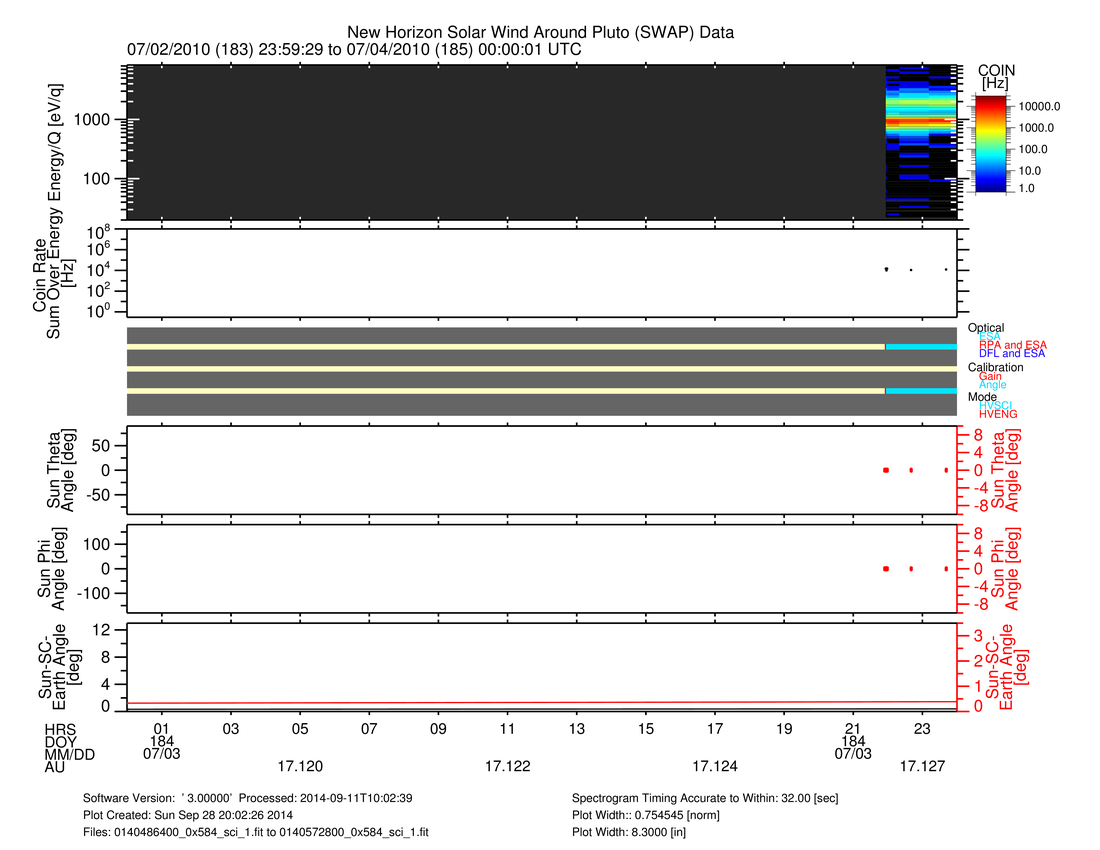Select the UTC date range subtitle text
This screenshot has height=850, width=1100.
point(355,49)
